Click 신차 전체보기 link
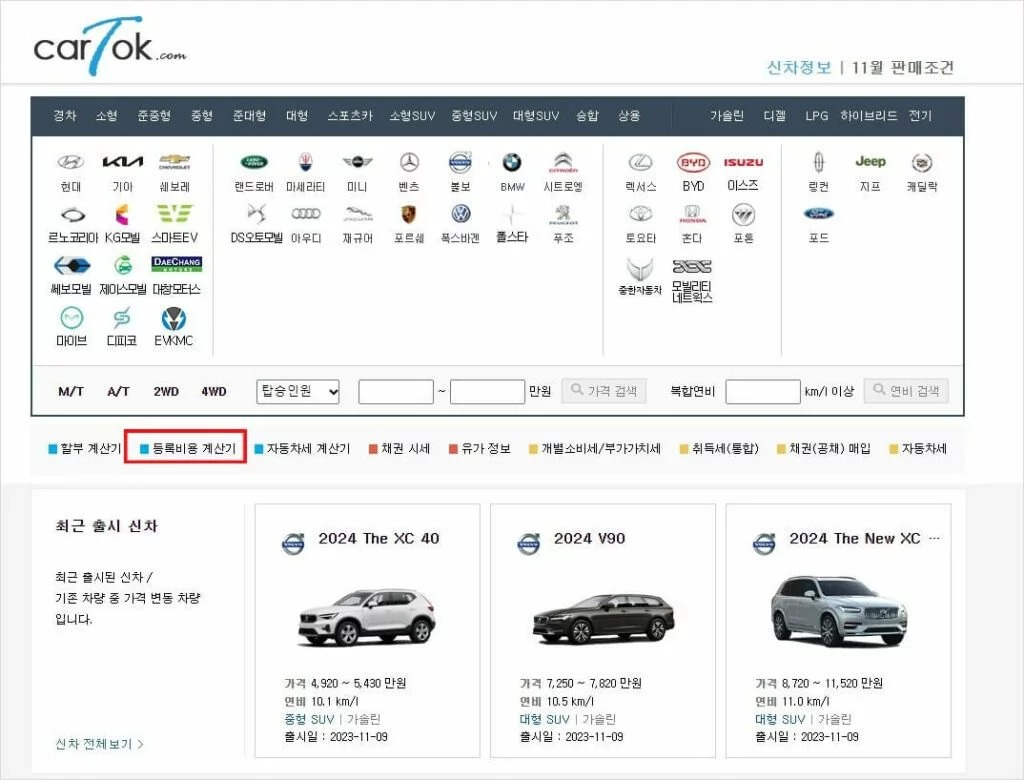The image size is (1024, 780). (x=99, y=744)
